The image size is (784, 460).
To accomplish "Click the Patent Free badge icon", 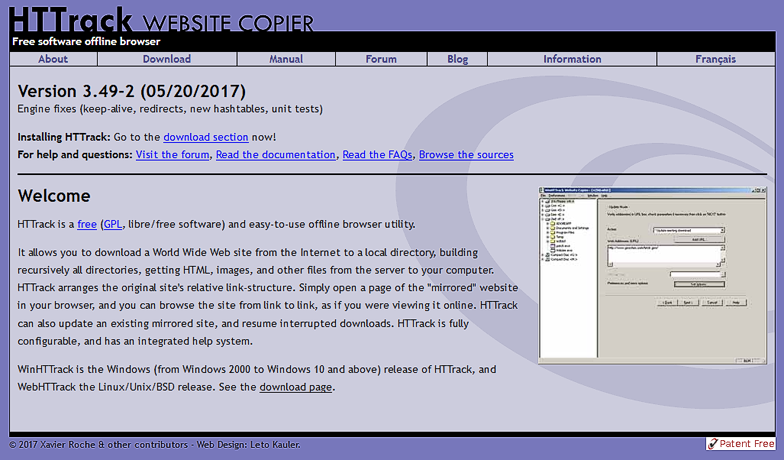I will pos(740,444).
